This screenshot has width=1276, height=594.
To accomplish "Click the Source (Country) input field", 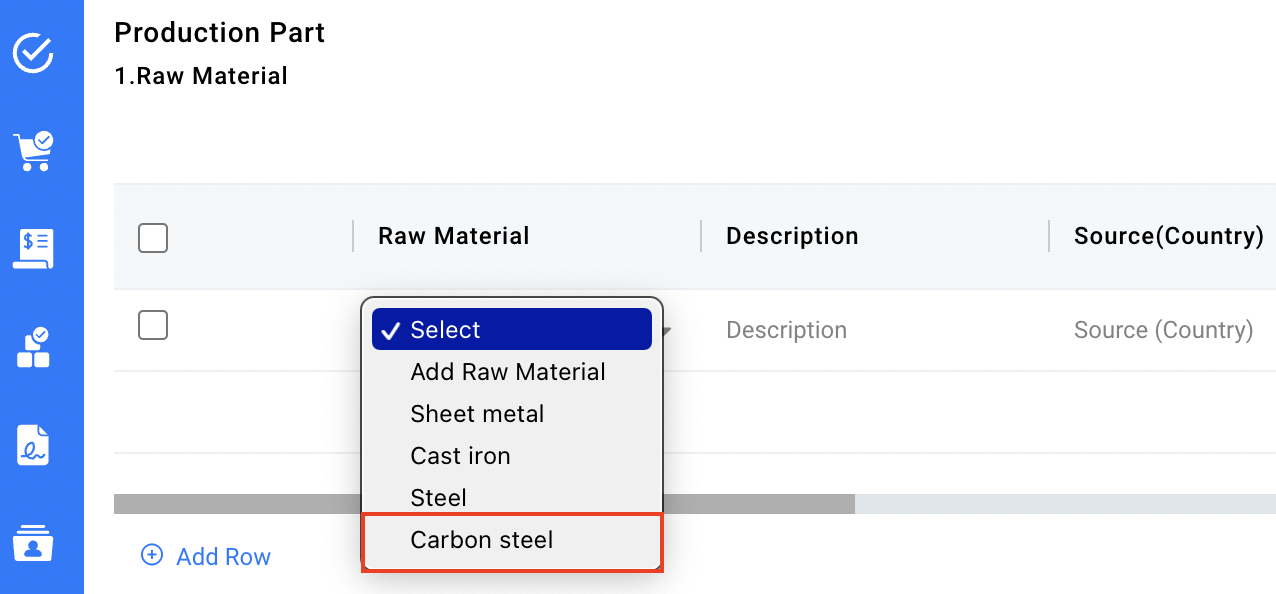I will tap(1163, 330).
